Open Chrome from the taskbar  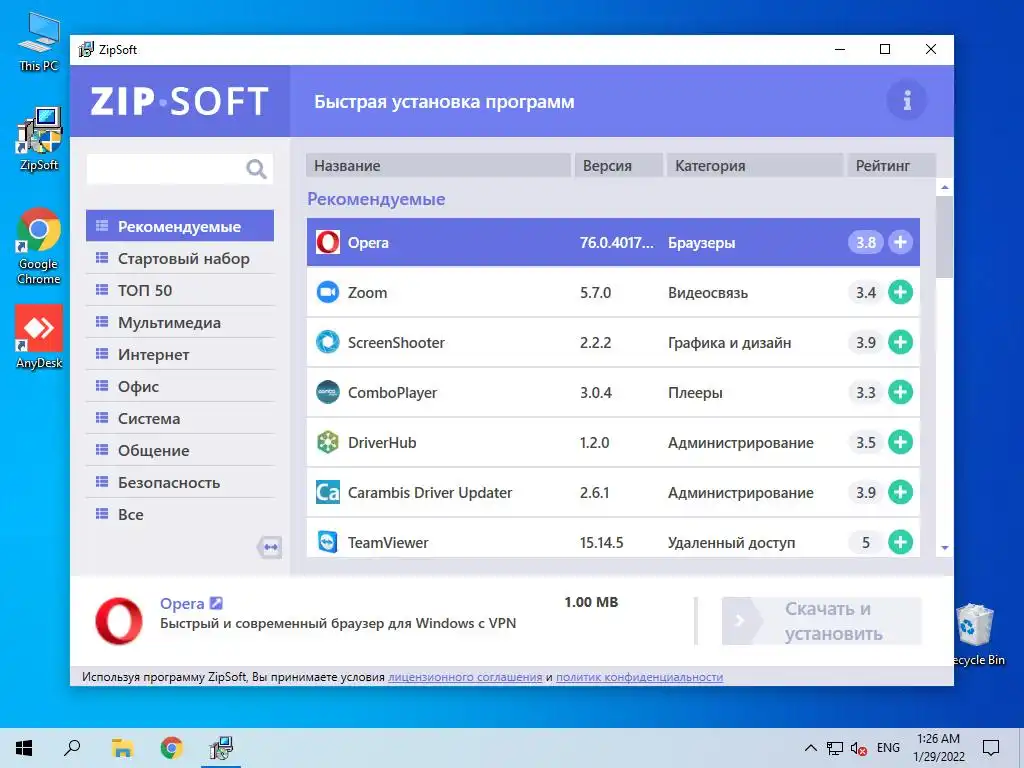coord(171,748)
